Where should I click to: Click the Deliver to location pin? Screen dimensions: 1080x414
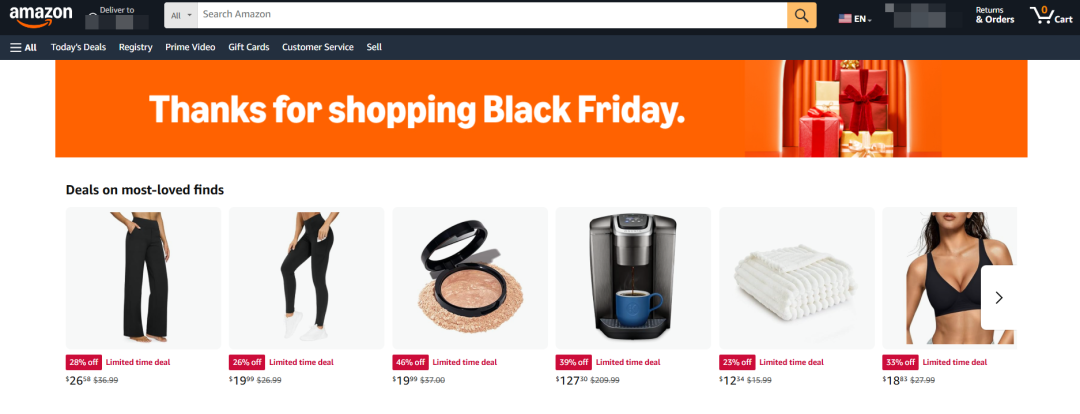coord(92,15)
